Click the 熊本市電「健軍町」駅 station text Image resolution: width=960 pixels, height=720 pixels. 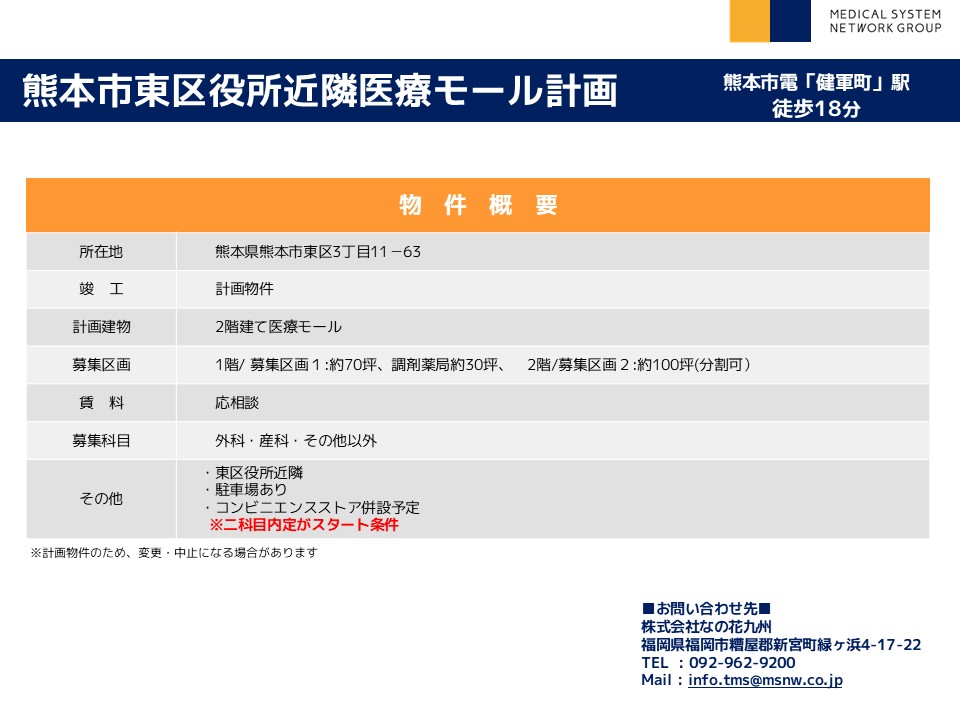(816, 83)
